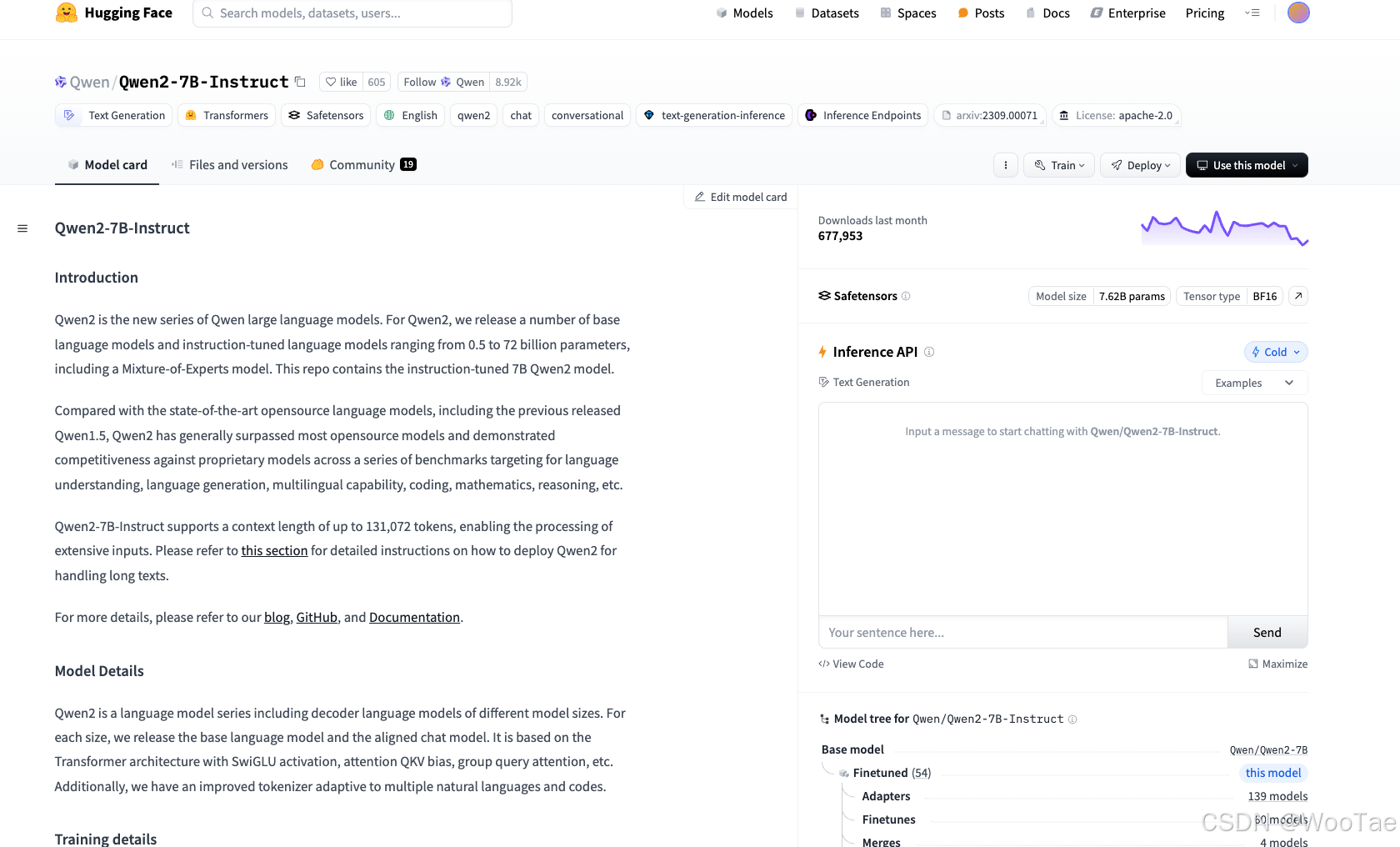
Task: Open the blog link
Action: [x=277, y=617]
